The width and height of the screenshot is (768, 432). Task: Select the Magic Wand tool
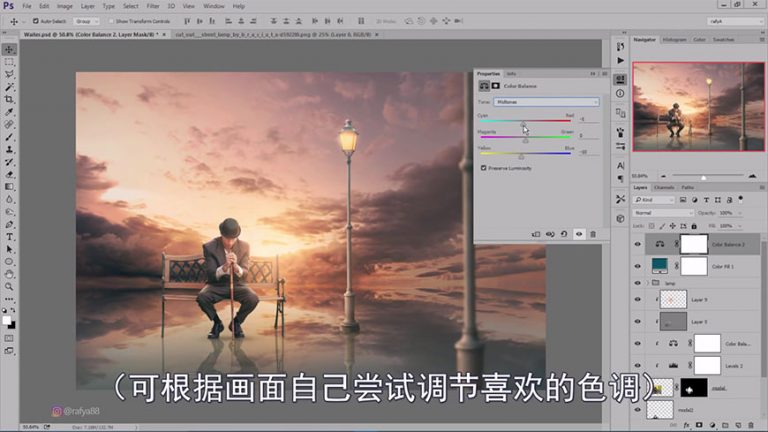[9, 87]
